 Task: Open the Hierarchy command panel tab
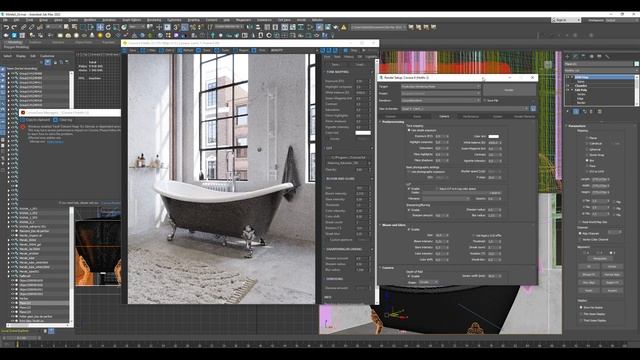(583, 56)
